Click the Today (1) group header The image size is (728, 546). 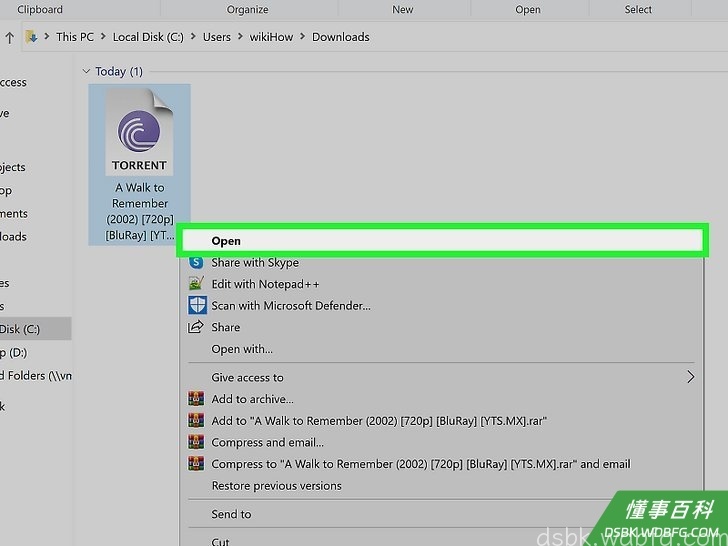(x=119, y=72)
